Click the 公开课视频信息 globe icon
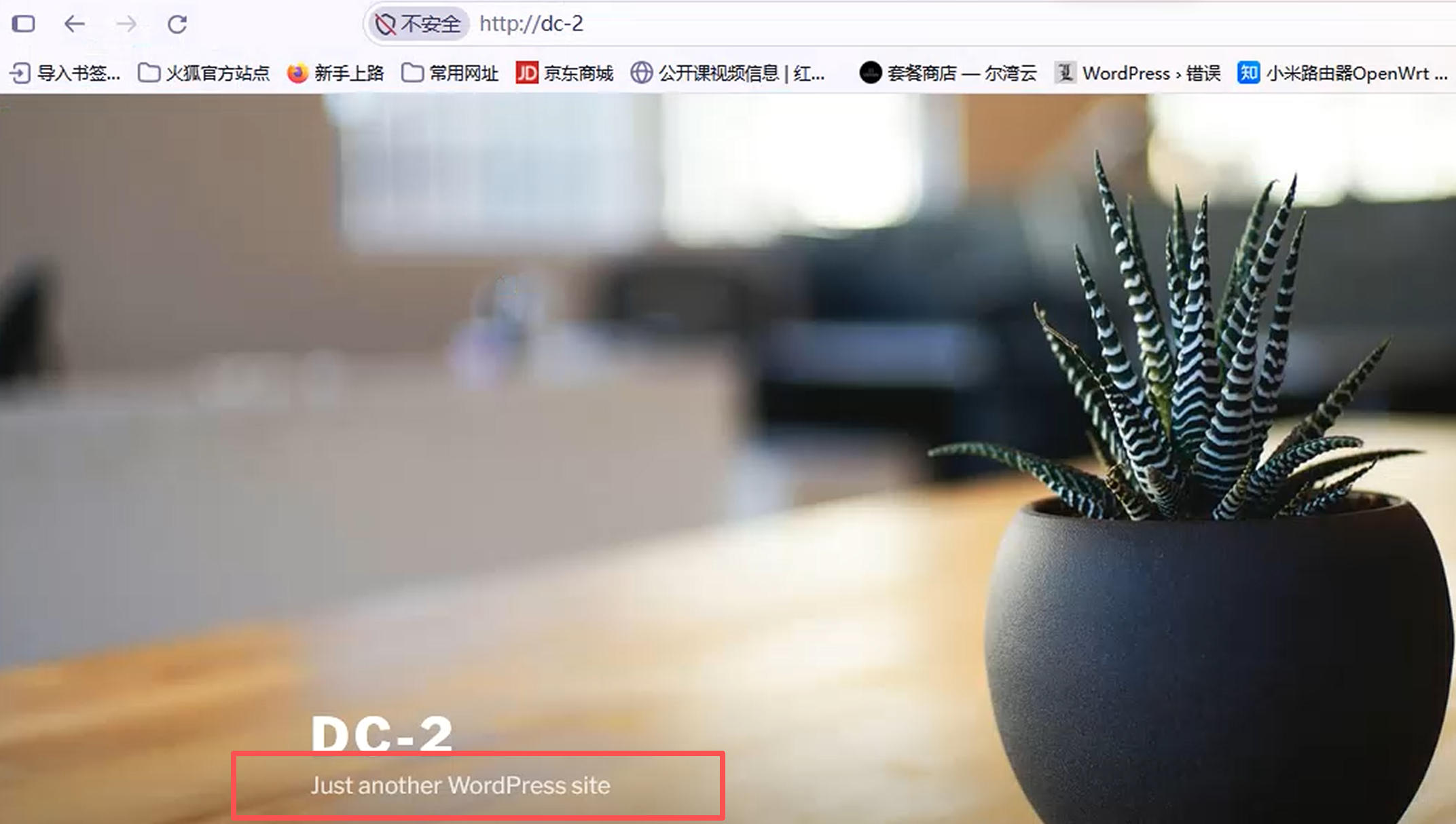 (641, 73)
